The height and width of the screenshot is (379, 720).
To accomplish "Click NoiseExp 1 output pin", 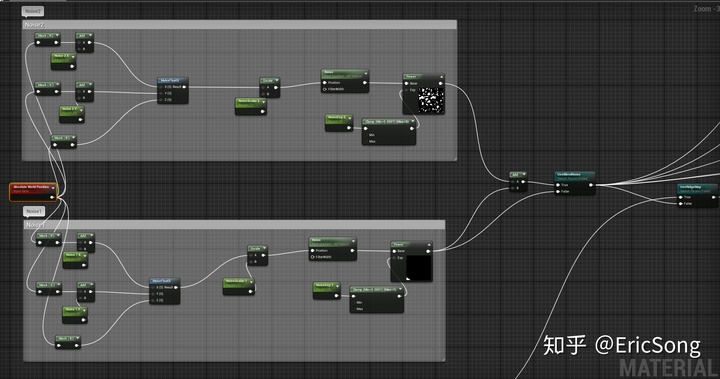I will coord(337,295).
